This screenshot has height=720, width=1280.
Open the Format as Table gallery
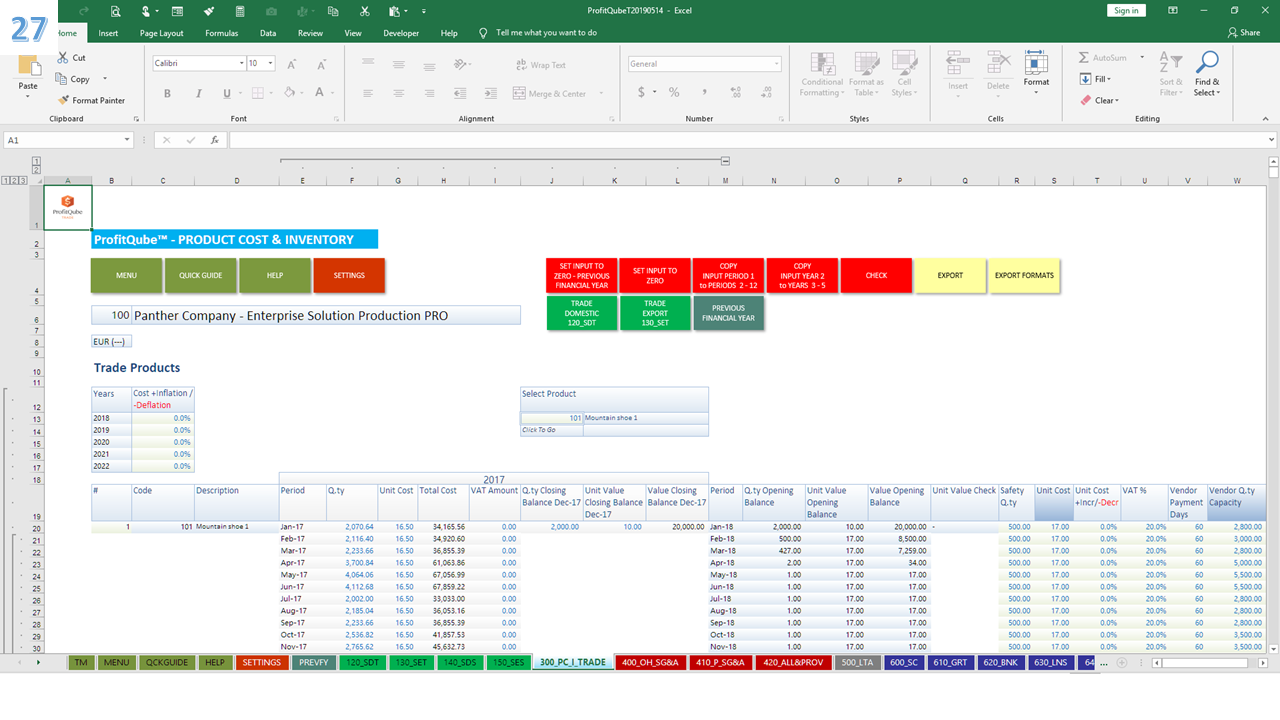coord(866,73)
